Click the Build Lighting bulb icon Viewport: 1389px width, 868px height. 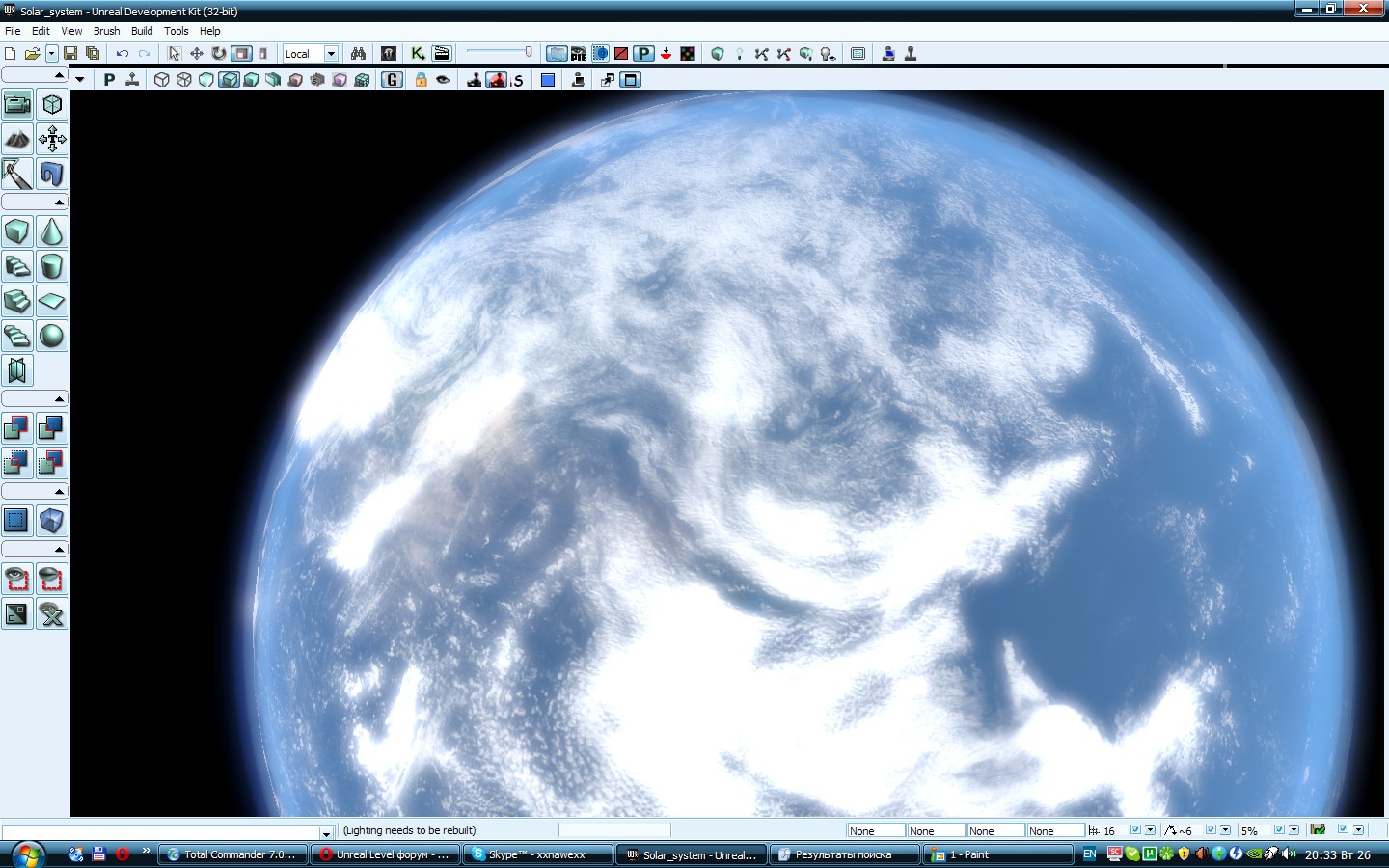[740, 54]
